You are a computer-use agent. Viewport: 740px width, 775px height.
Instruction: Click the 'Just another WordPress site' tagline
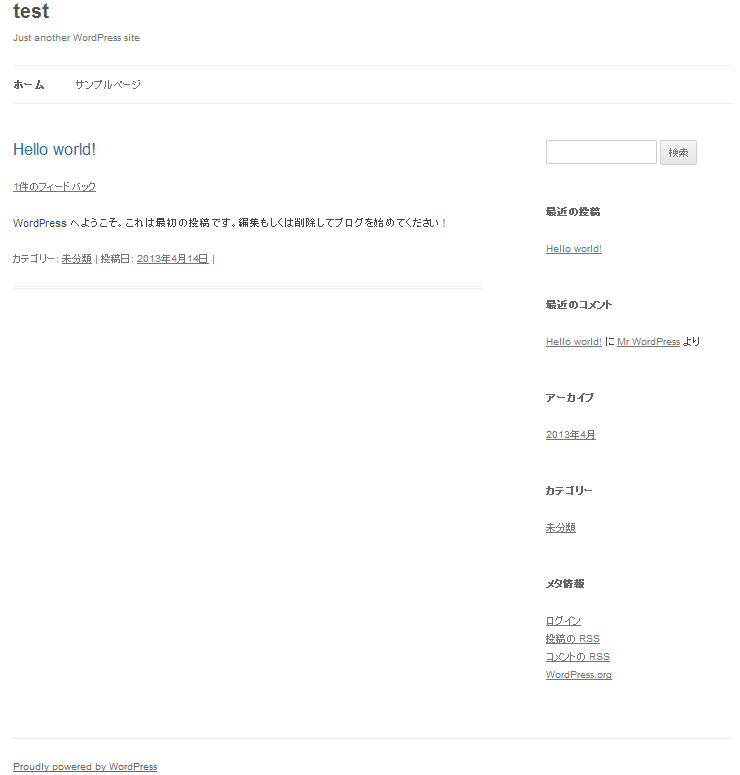pos(76,38)
